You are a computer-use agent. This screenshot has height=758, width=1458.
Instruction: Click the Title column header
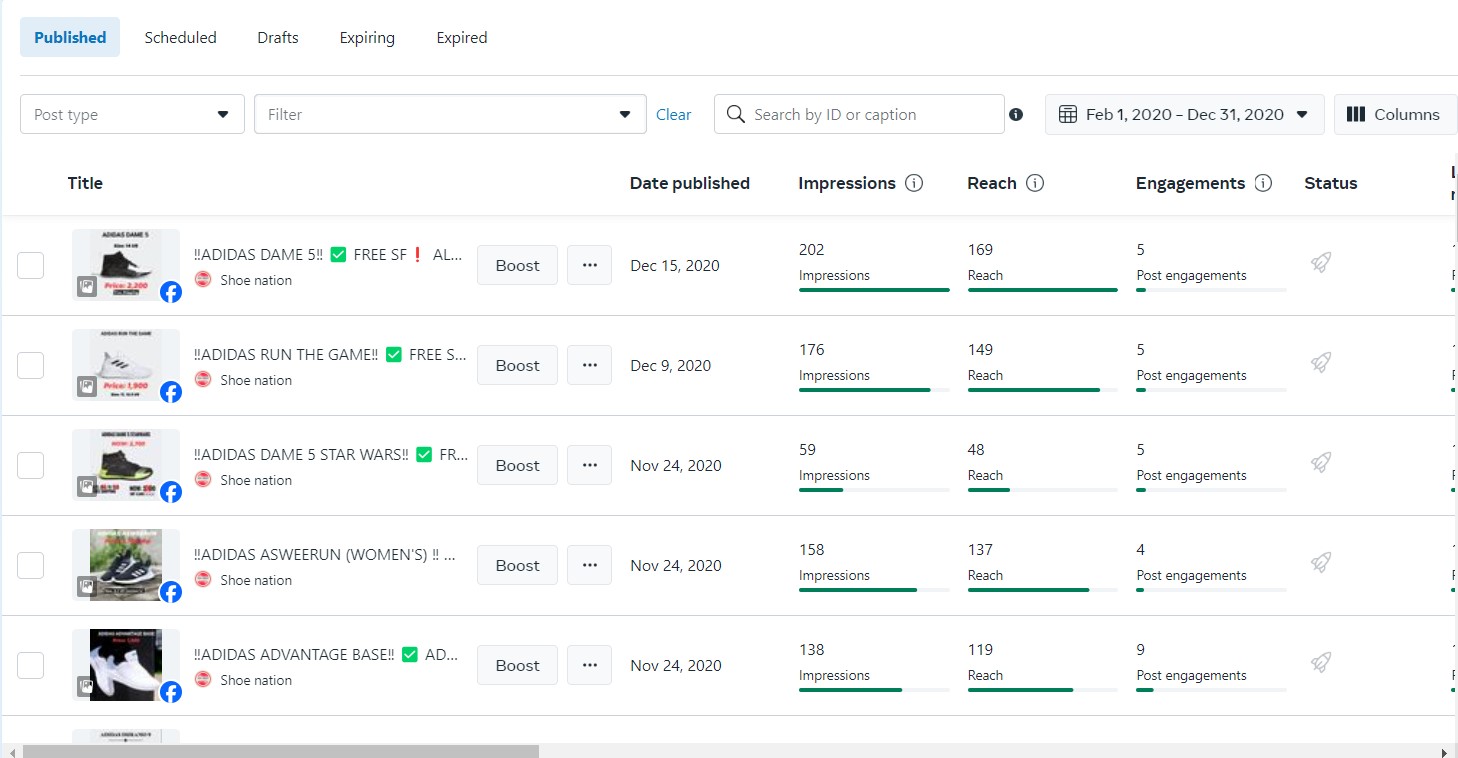(85, 183)
